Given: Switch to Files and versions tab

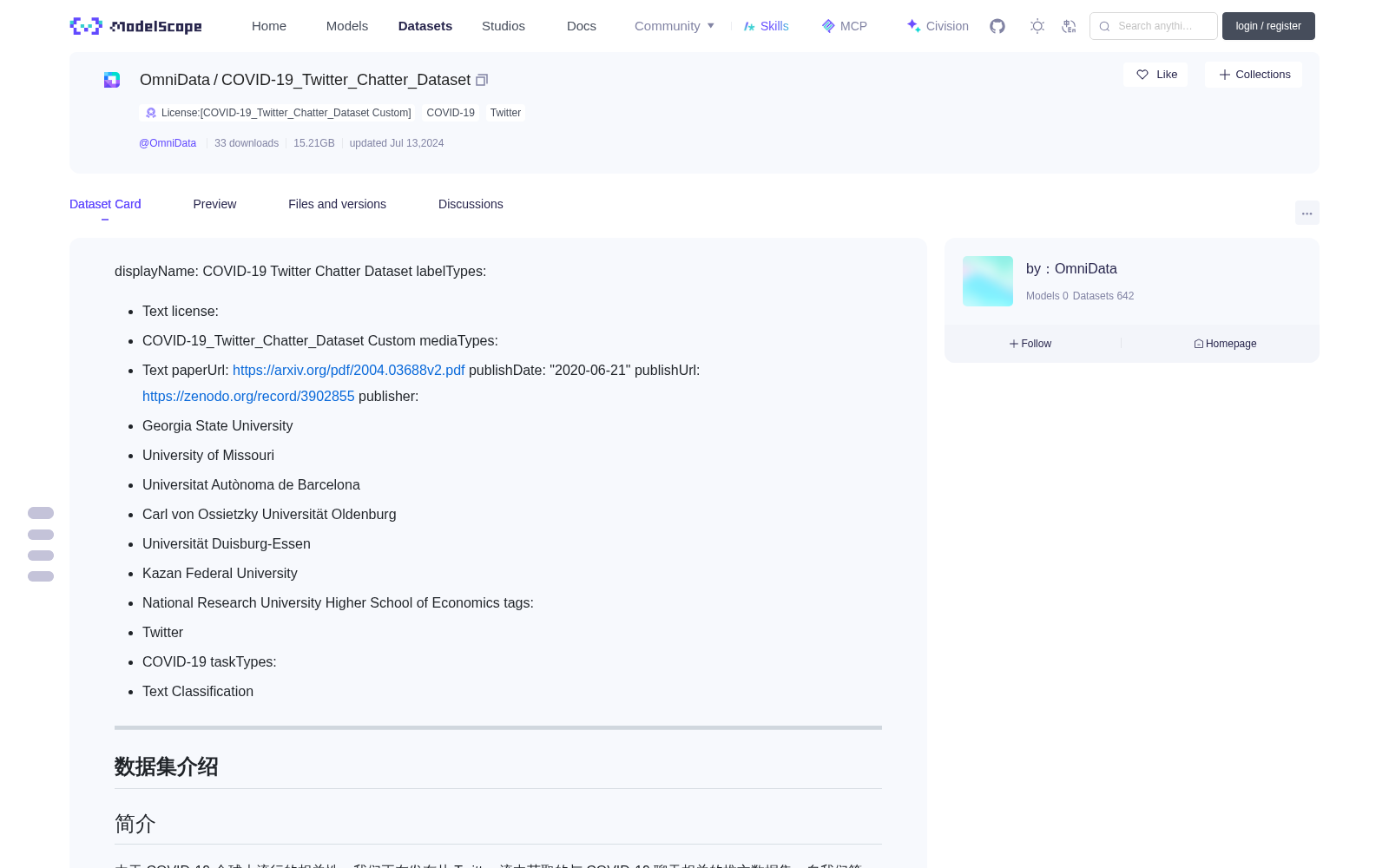Looking at the screenshot, I should (x=337, y=204).
